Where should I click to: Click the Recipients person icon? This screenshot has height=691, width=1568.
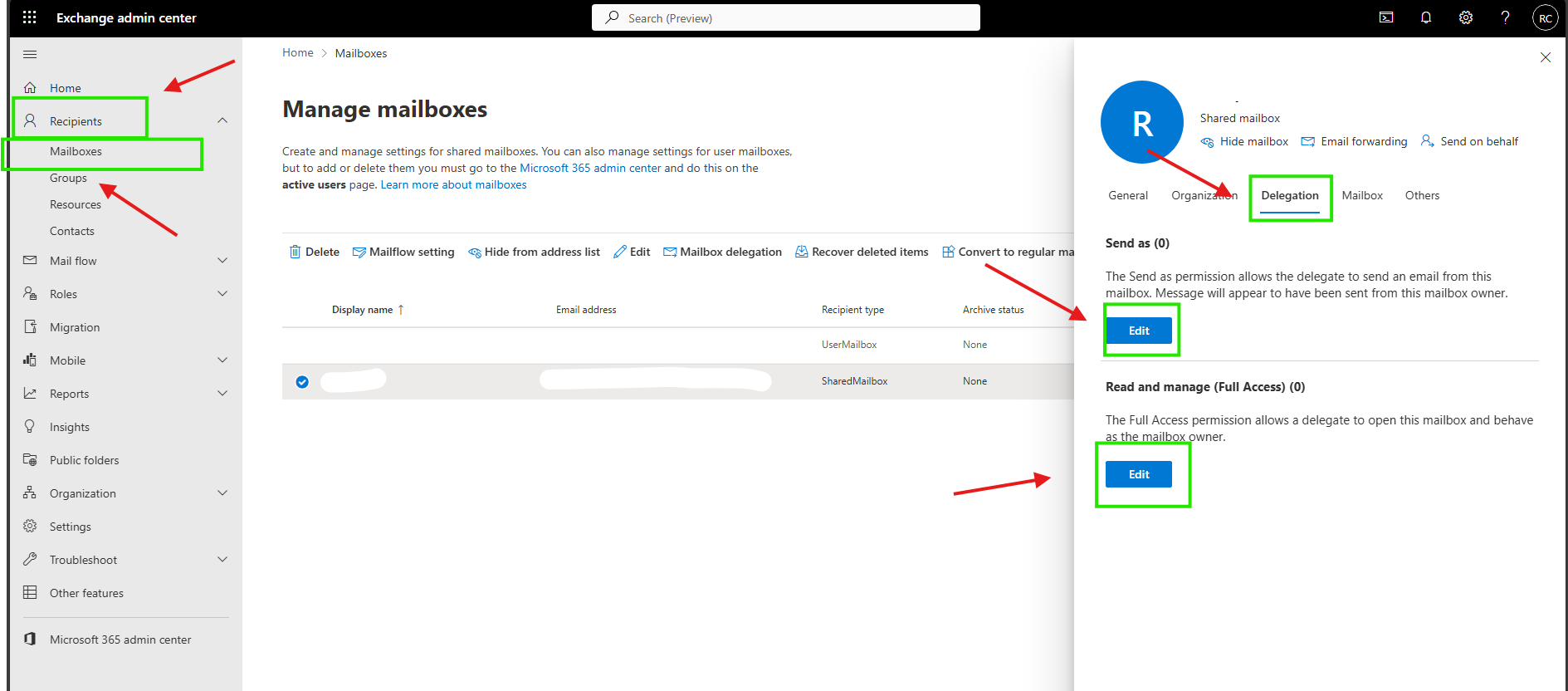[x=30, y=121]
